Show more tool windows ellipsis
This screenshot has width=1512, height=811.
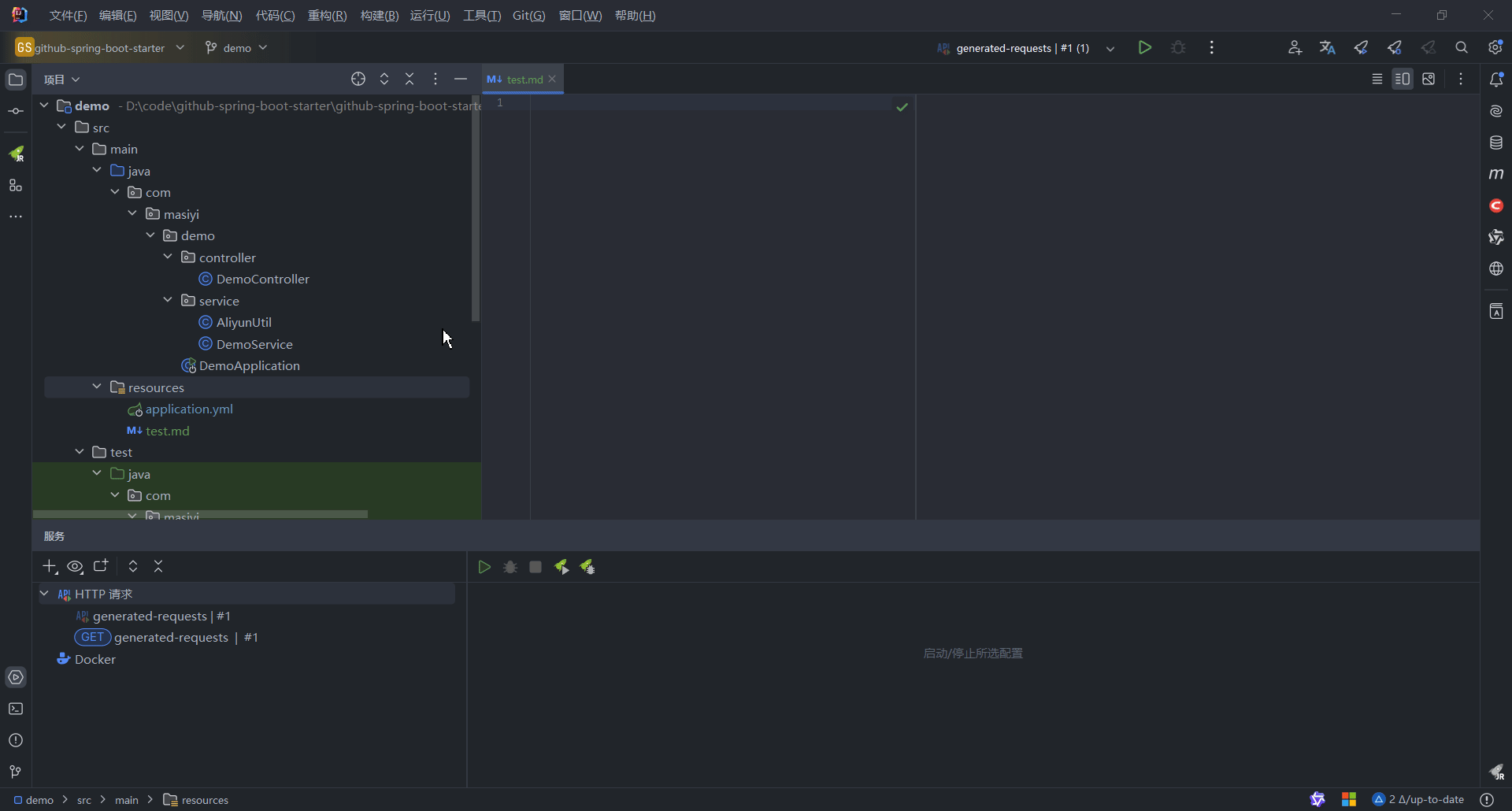coord(16,217)
